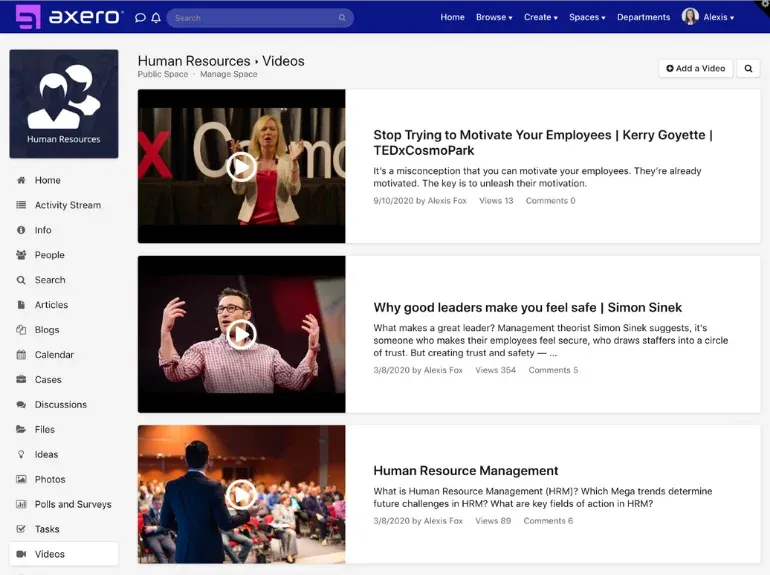Click 'Comments 5' on Simon Sinek video
Screen dimensions: 770x575
[x=553, y=370]
